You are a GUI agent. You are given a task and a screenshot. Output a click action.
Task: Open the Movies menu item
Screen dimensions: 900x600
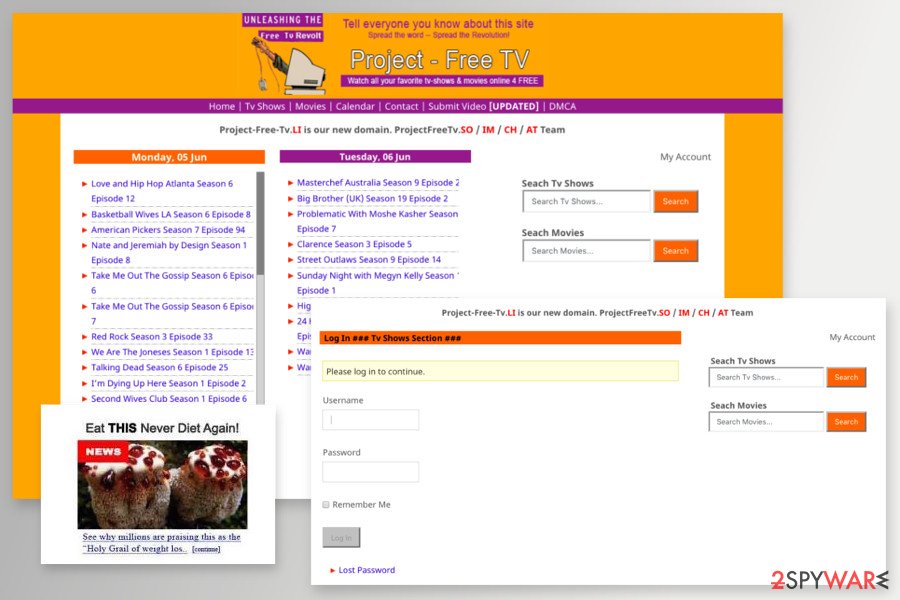click(310, 106)
